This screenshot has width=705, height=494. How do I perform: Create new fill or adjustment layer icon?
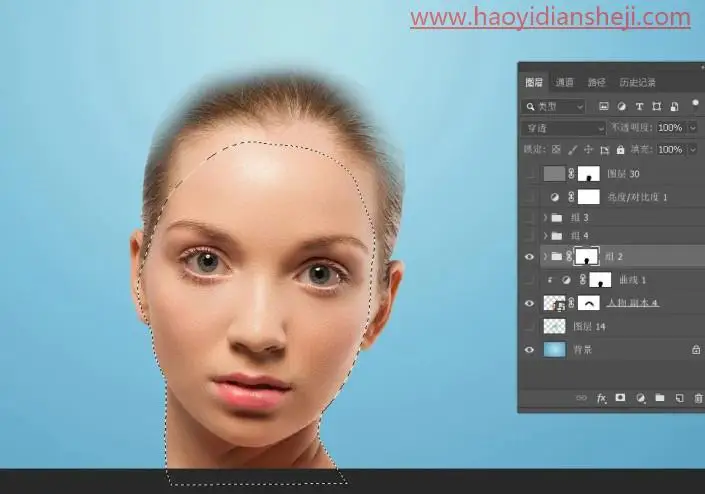click(x=640, y=398)
